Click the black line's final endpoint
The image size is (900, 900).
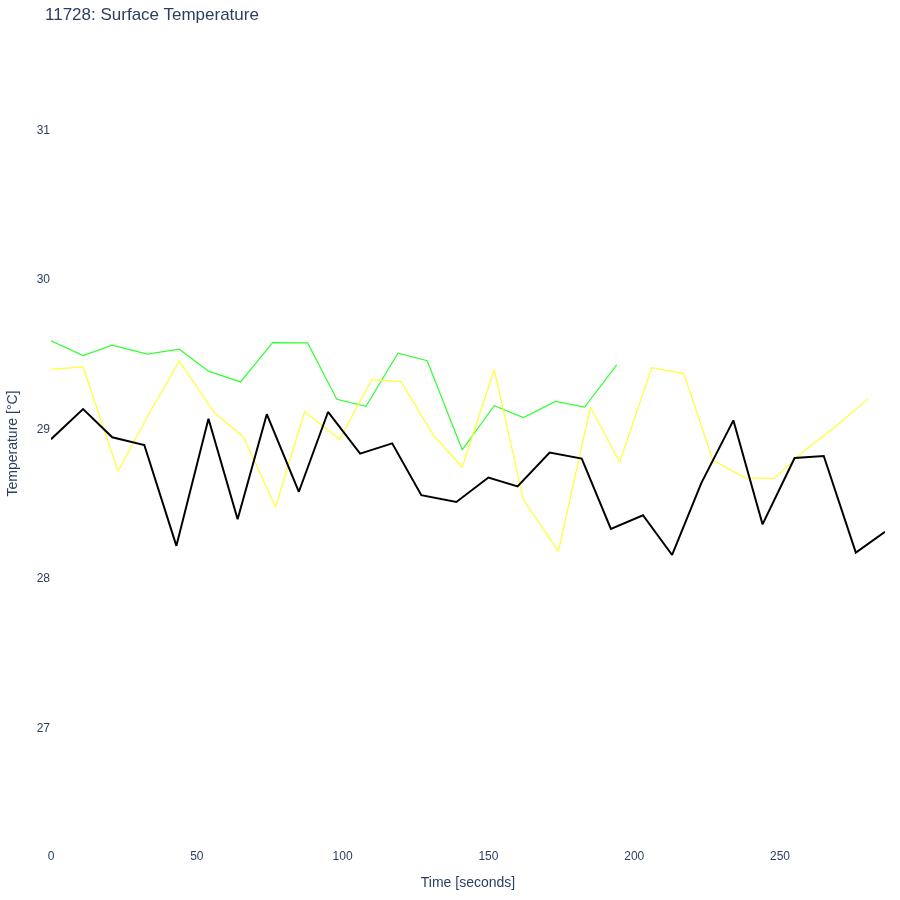[x=885, y=532]
